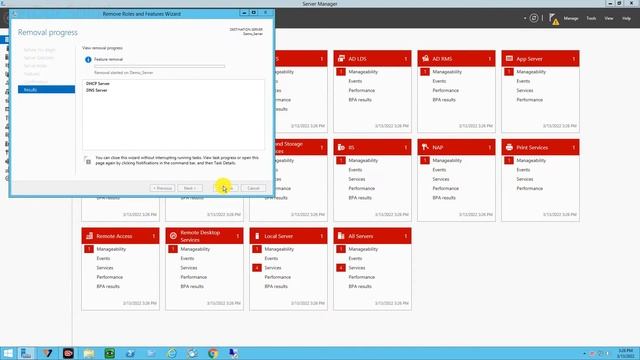This screenshot has width=640, height=360.
Task: Click the All Servers tile header
Action: [372, 236]
